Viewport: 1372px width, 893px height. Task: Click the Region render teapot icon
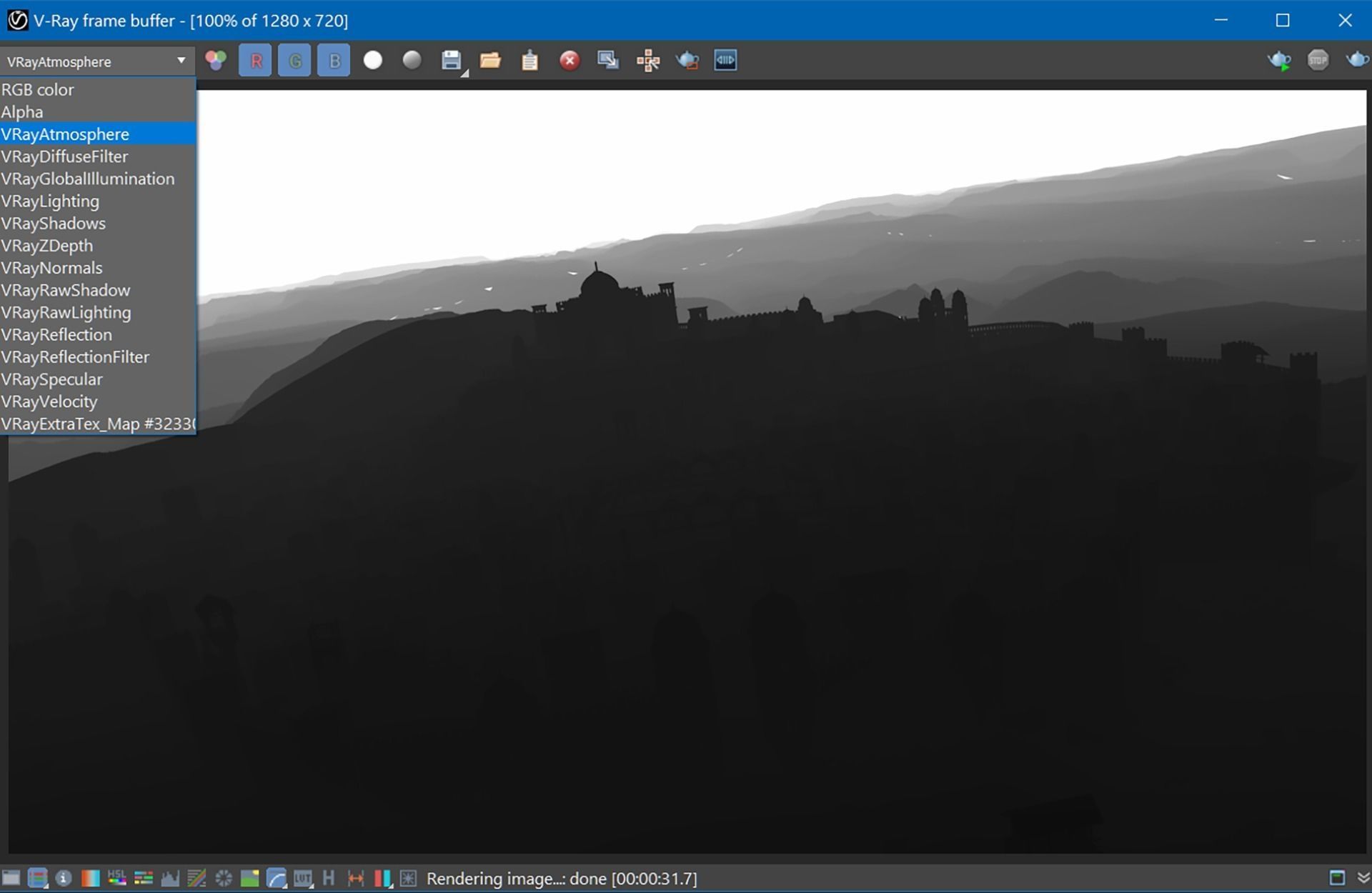point(687,61)
